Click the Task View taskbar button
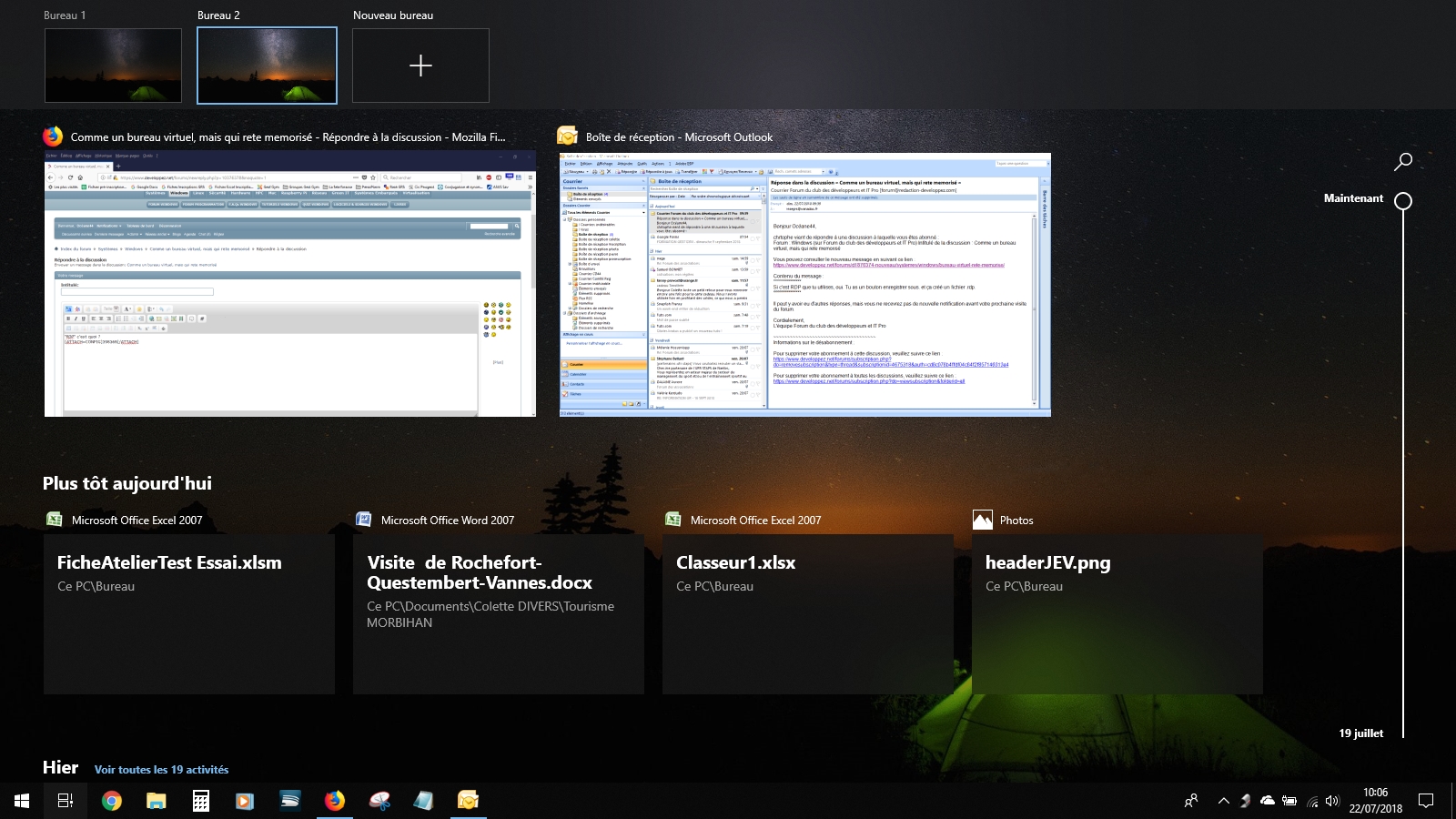Image resolution: width=1456 pixels, height=819 pixels. tap(66, 801)
